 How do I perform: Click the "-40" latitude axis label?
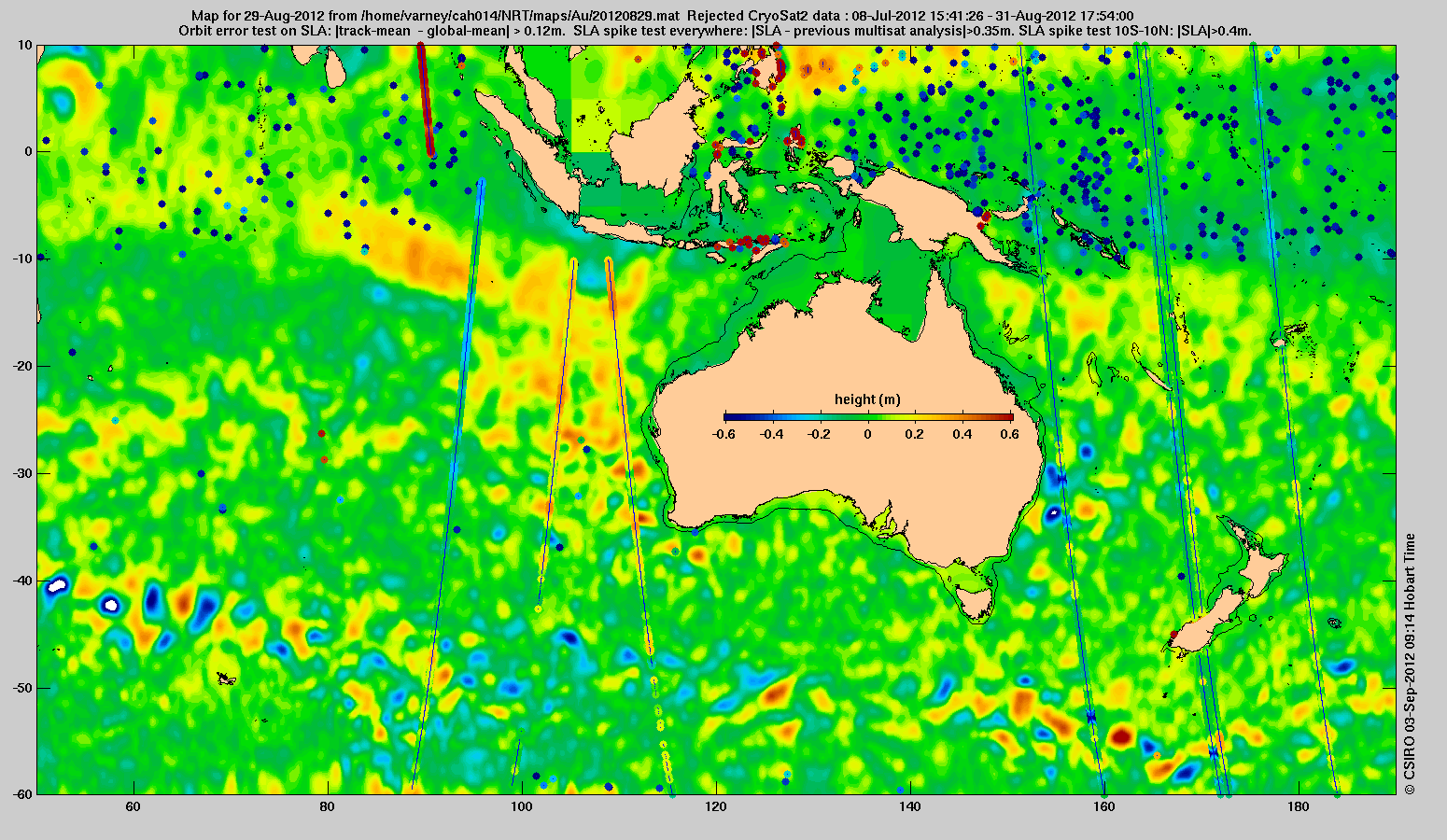pyautogui.click(x=22, y=581)
